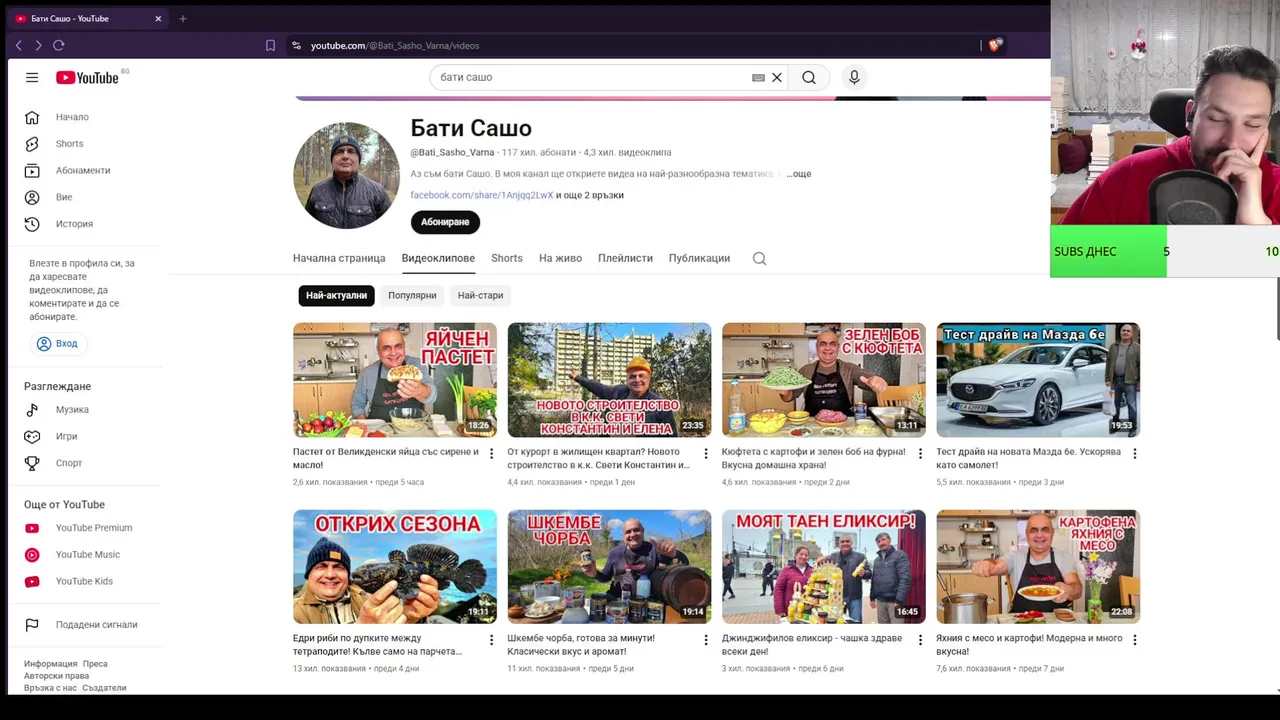Open the Преса footer link

coord(95,664)
